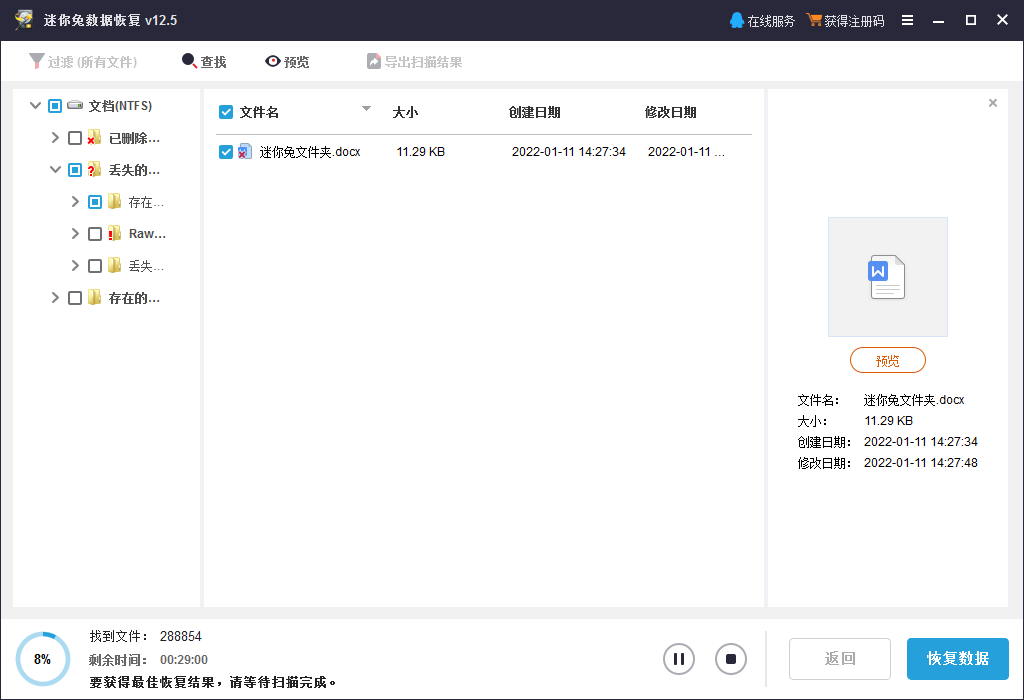Click the eye preview icon in toolbar
This screenshot has width=1024, height=700.
click(272, 61)
